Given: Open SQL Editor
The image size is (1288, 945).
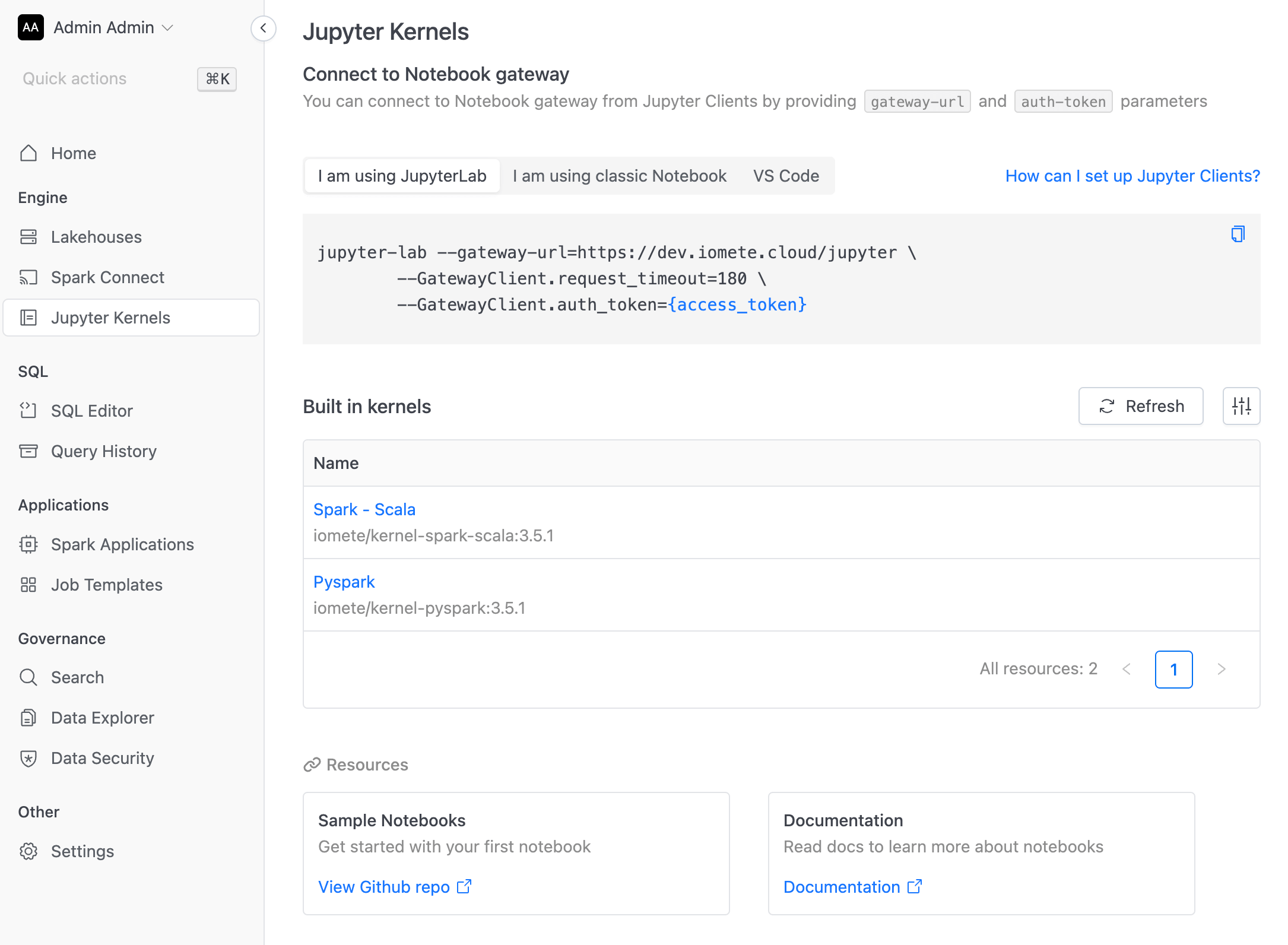Looking at the screenshot, I should pos(92,411).
